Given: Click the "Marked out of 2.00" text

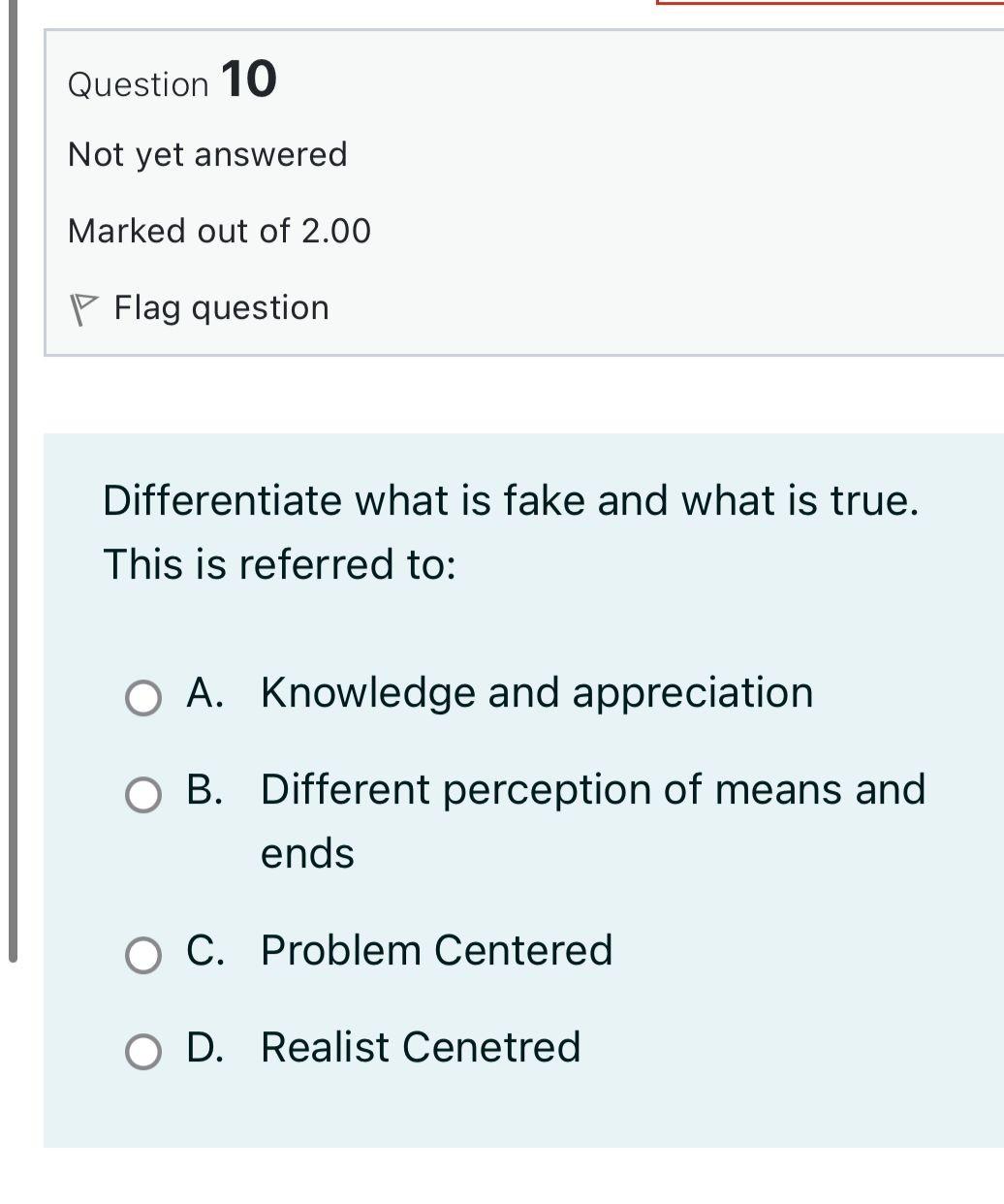Looking at the screenshot, I should click(x=220, y=231).
